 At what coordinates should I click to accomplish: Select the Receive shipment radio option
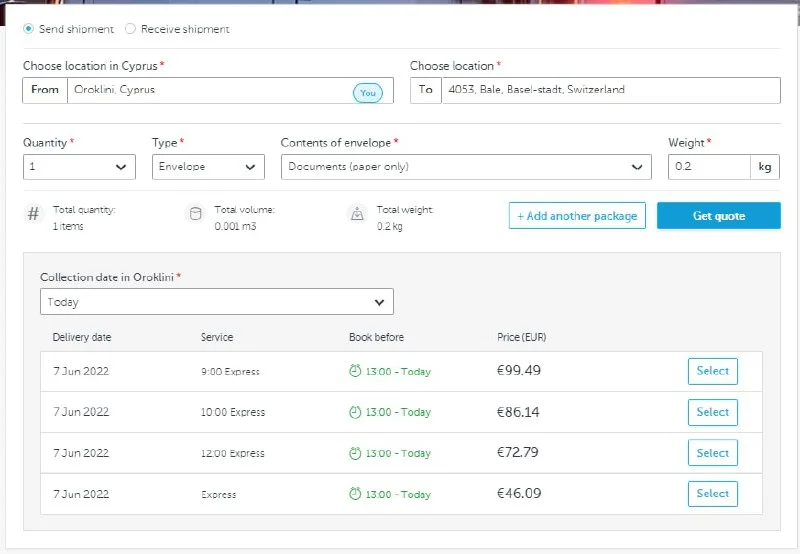coord(131,29)
